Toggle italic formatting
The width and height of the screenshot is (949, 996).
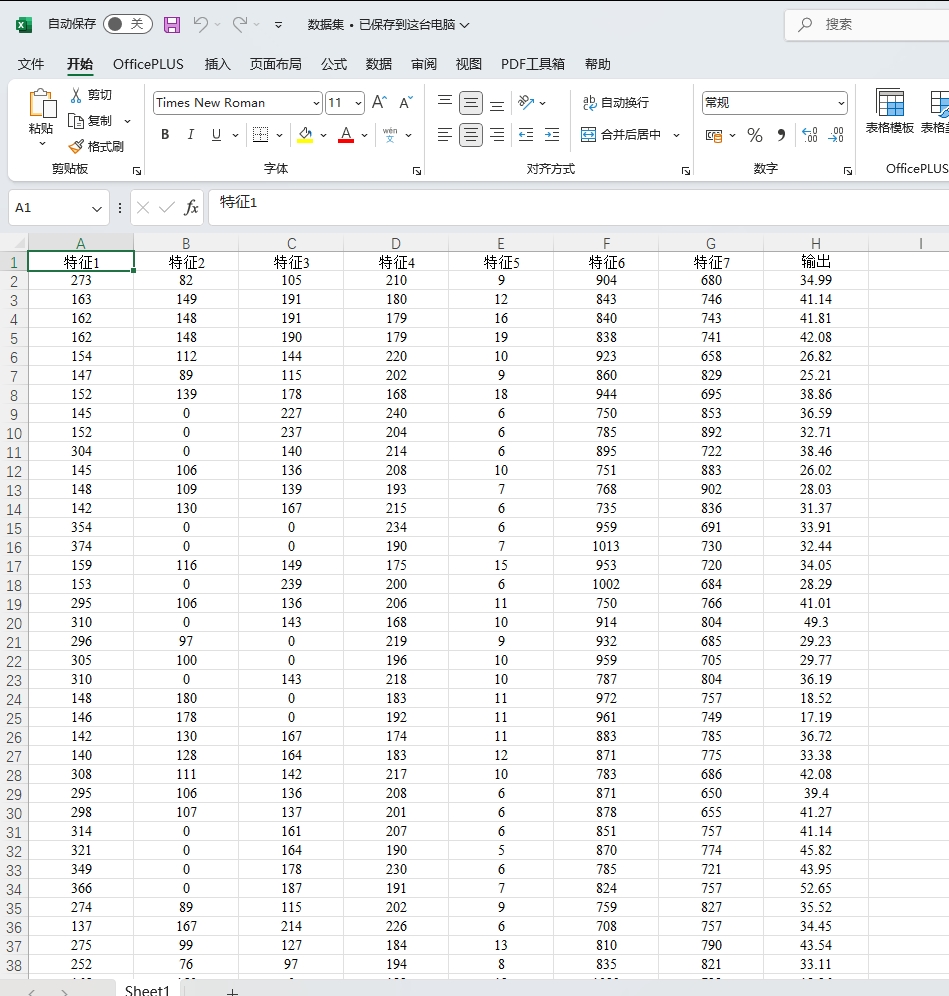coord(191,135)
